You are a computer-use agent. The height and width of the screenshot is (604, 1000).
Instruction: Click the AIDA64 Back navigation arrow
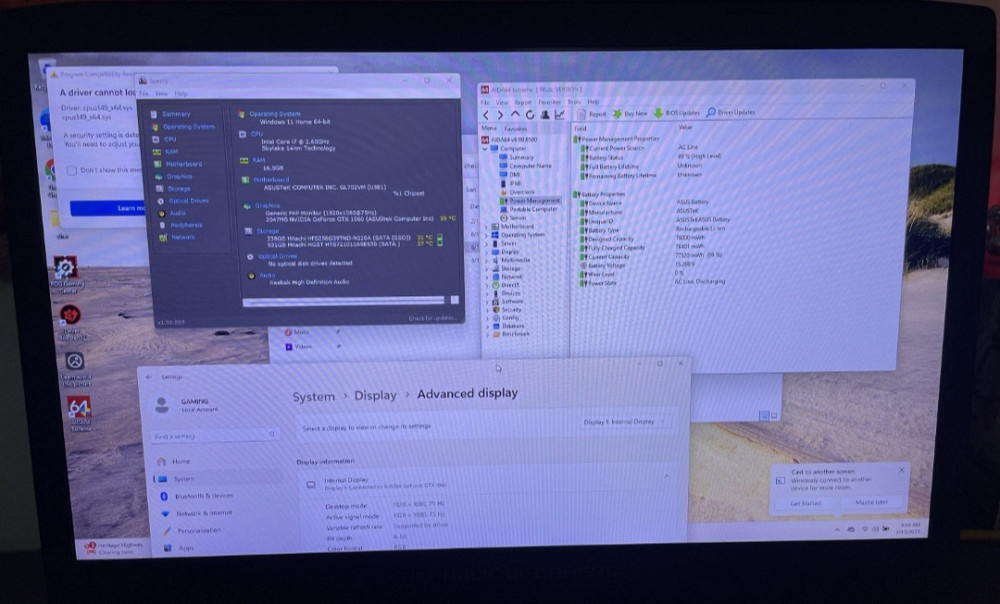487,114
